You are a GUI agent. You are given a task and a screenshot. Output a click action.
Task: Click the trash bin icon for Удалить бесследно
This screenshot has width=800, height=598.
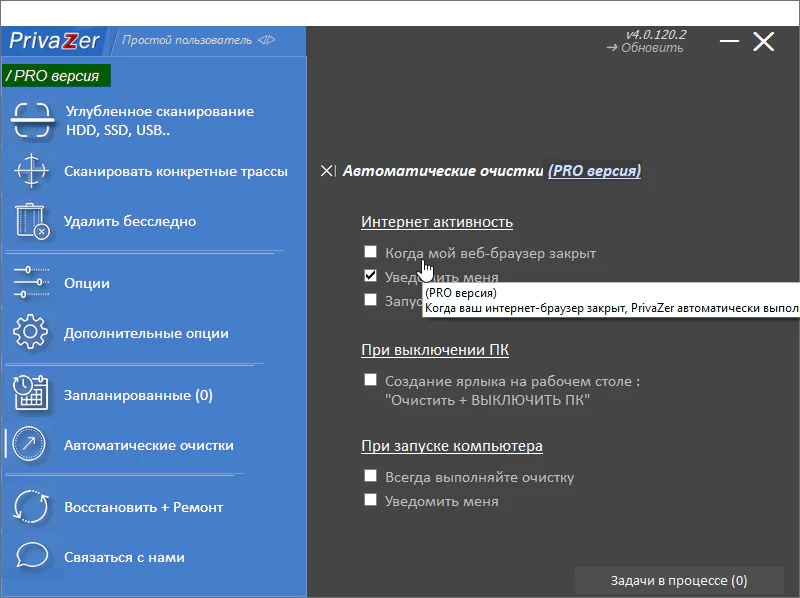pos(32,221)
